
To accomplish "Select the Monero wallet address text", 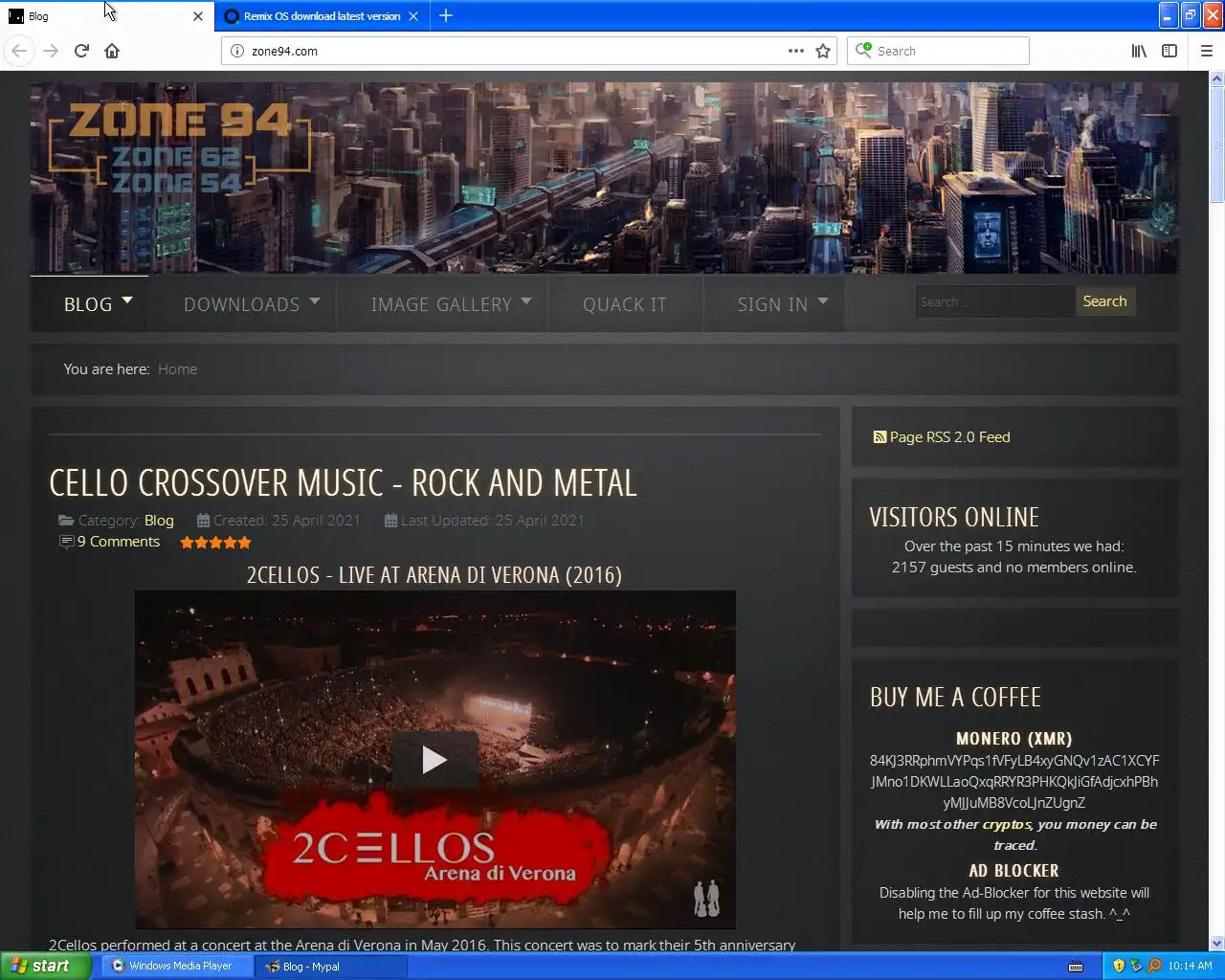I will pyautogui.click(x=1014, y=782).
